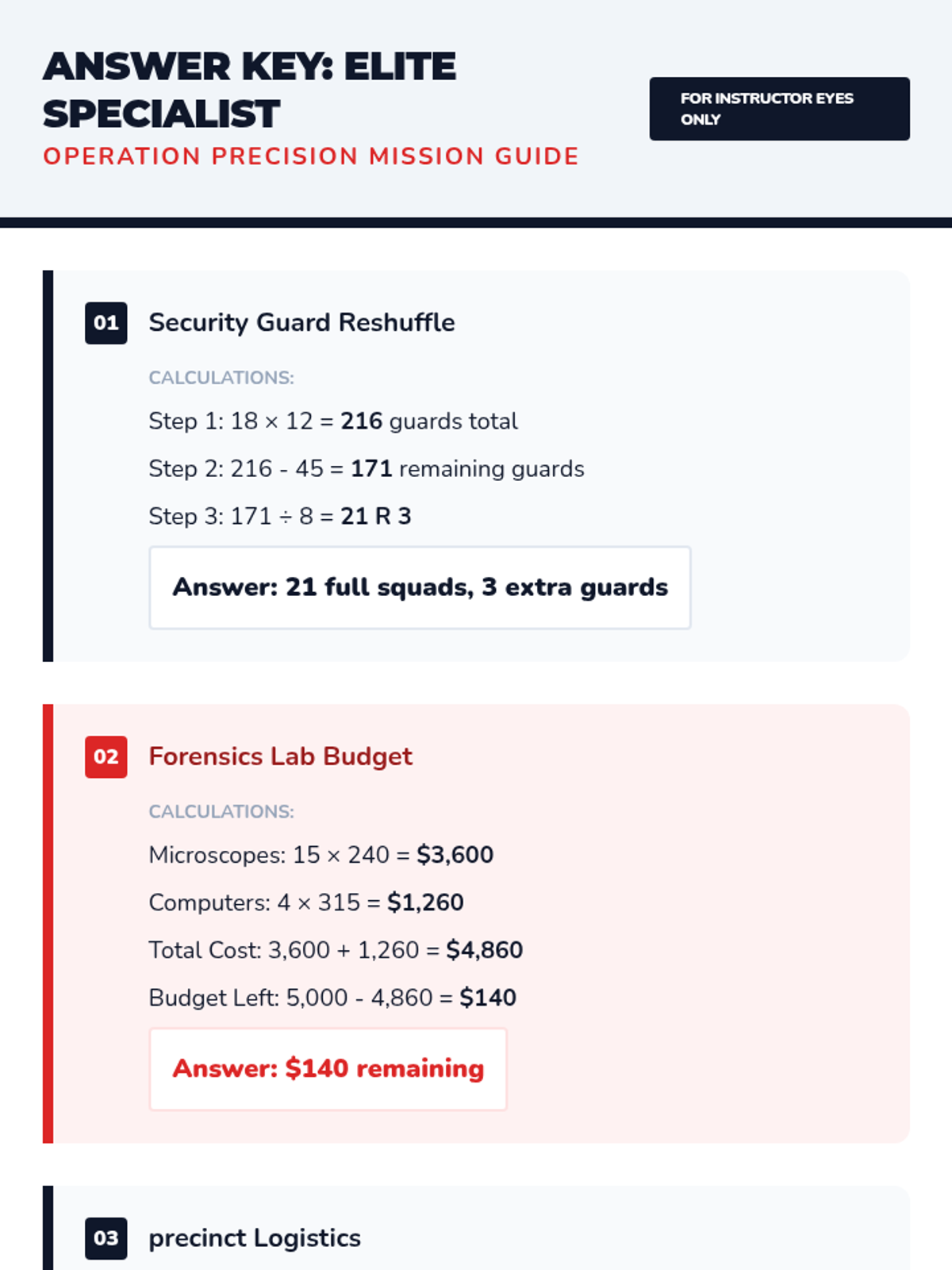Click Step 2 remaining guards line
Image resolution: width=952 pixels, height=1270 pixels.
click(x=366, y=468)
